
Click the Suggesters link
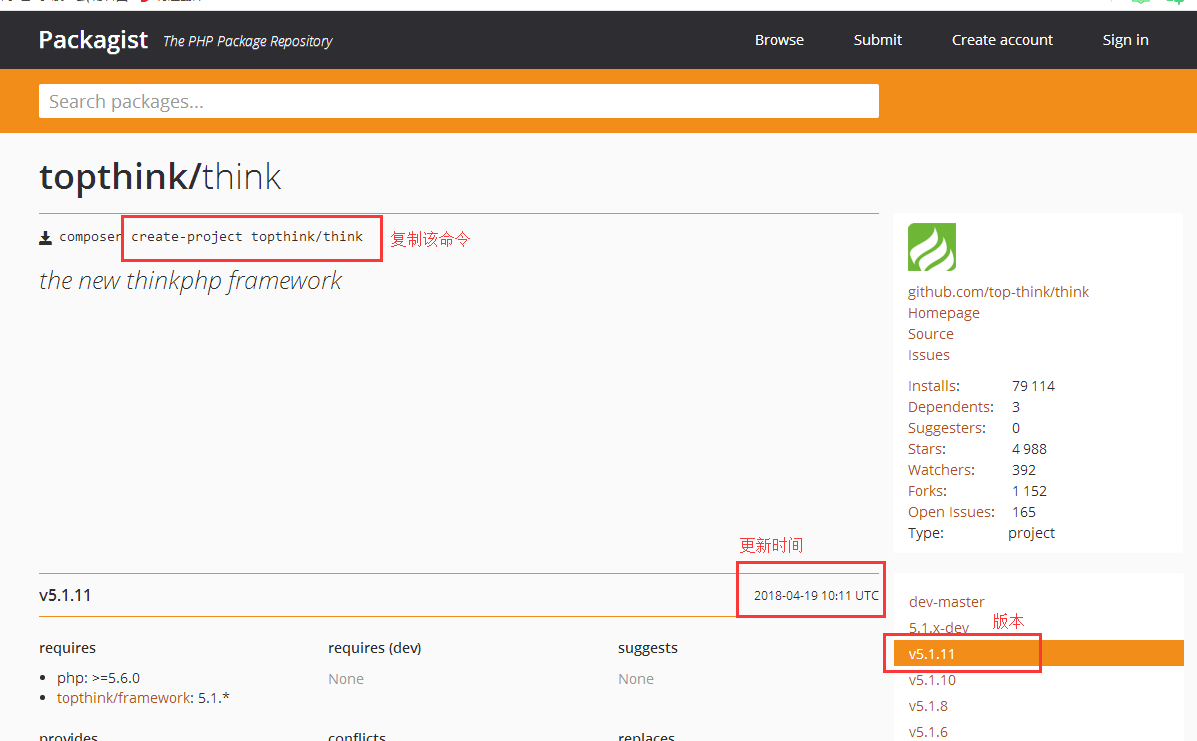(947, 428)
